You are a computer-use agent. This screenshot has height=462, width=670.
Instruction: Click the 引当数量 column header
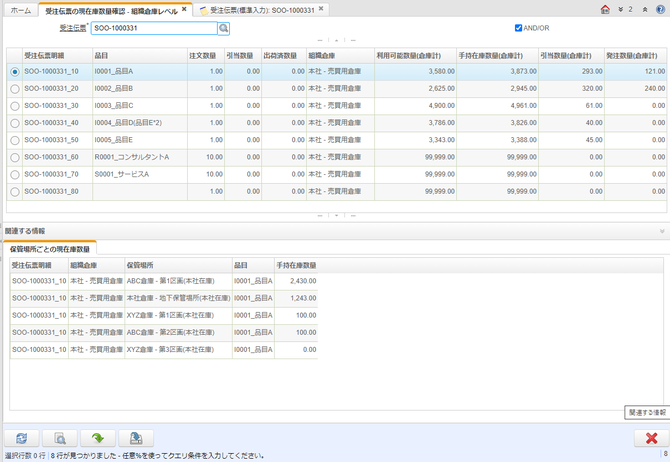(x=243, y=56)
